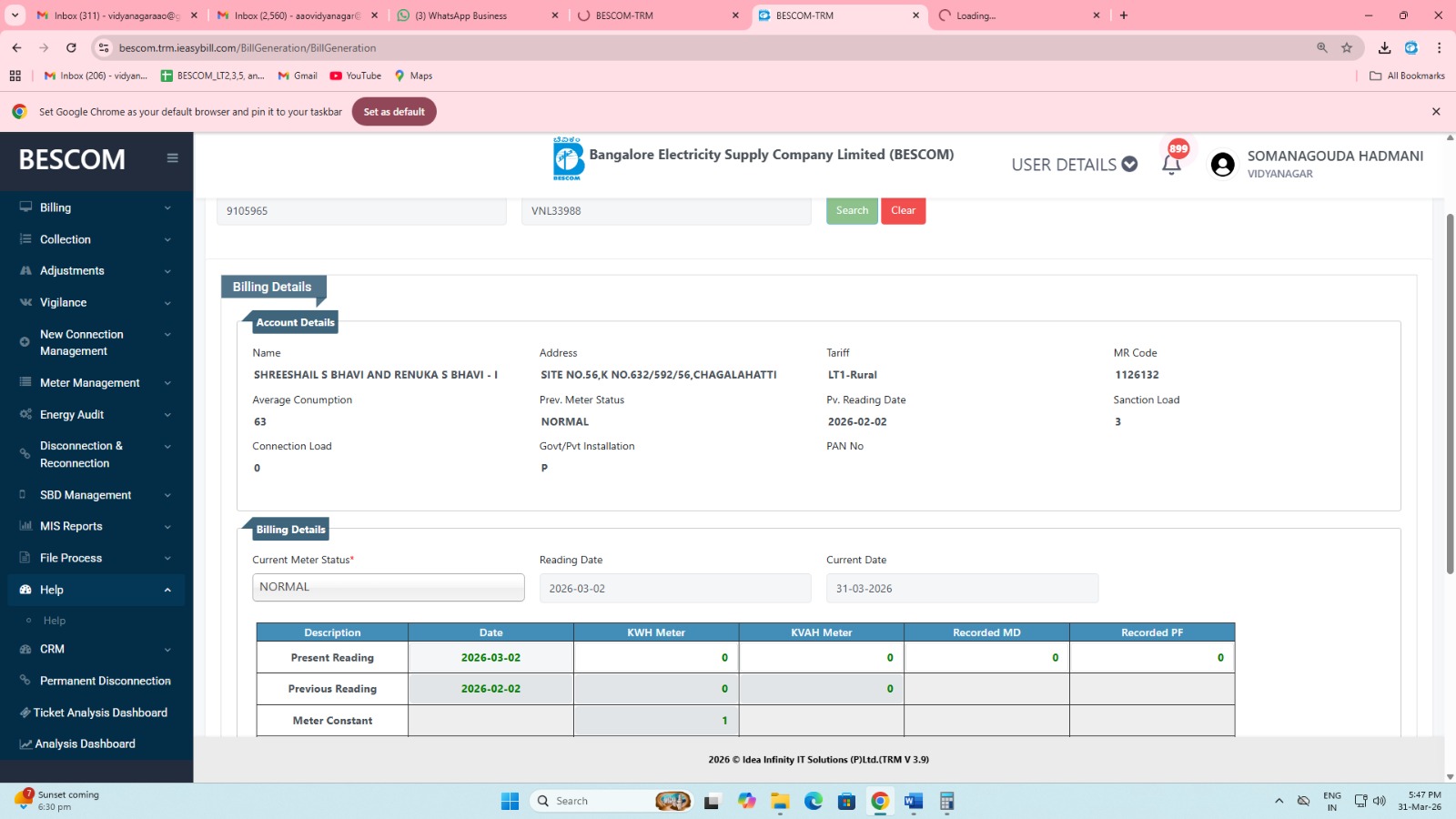
Task: Click the user profile avatar icon
Action: [x=1222, y=165]
